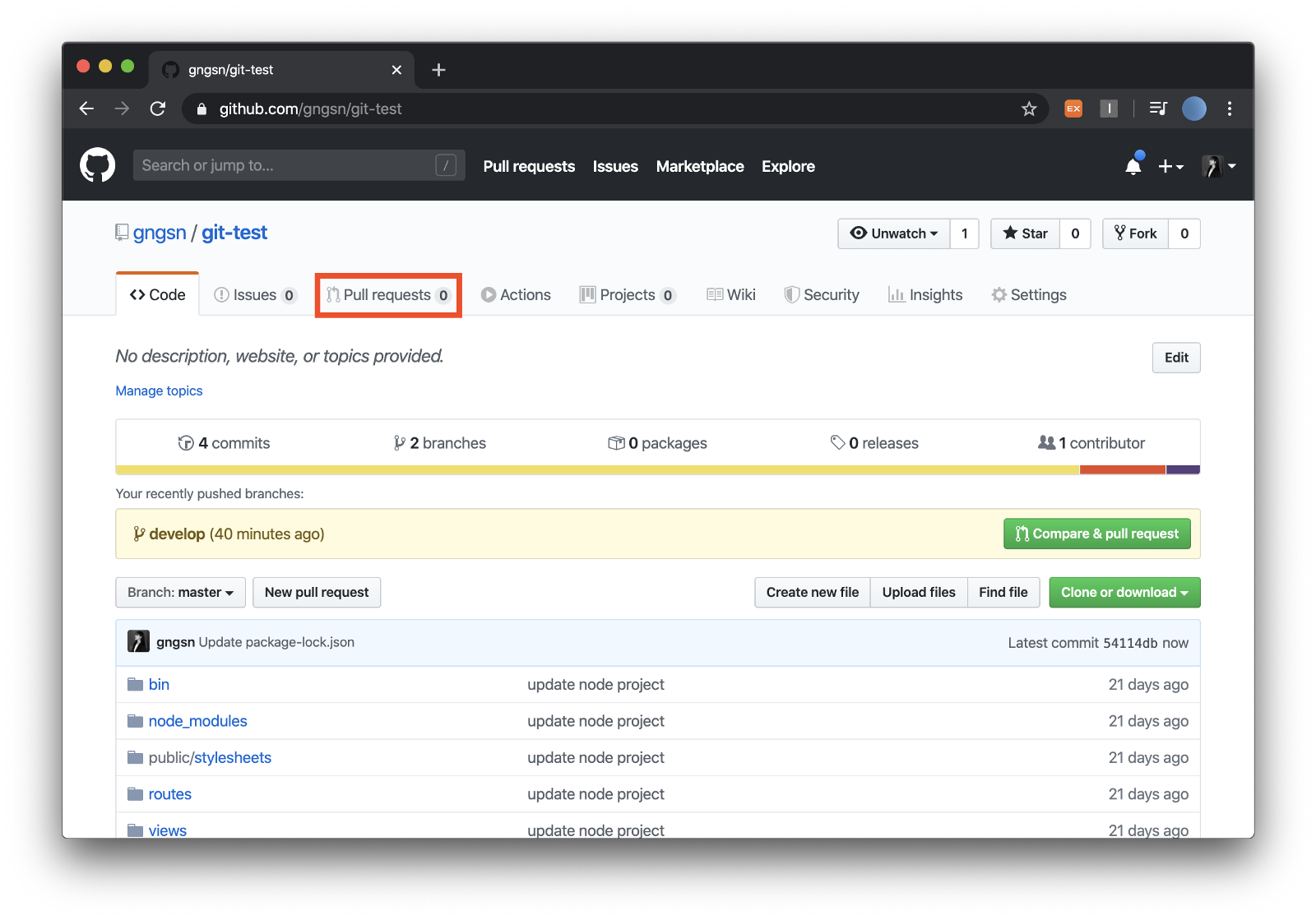Open a new browser tab
This screenshot has height=920, width=1316.
(438, 70)
